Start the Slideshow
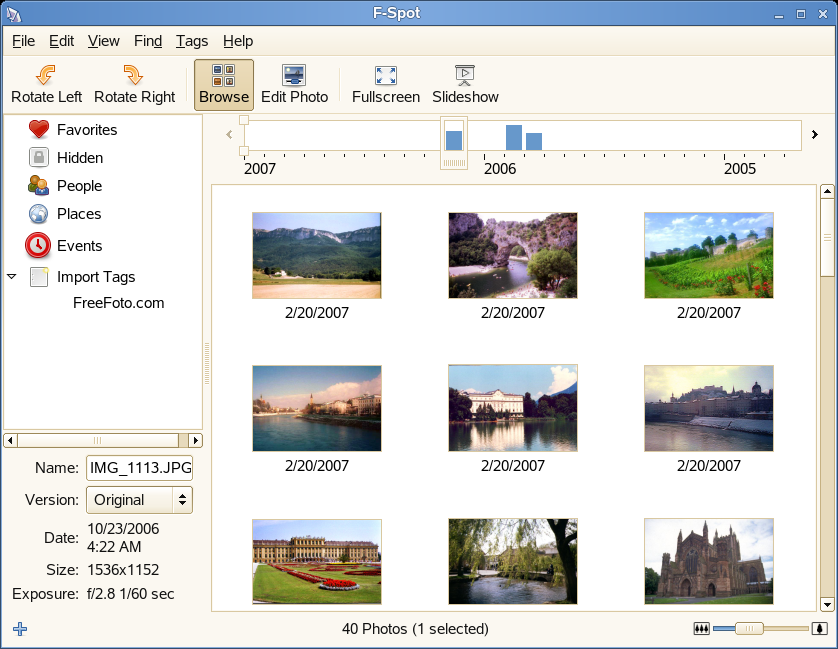Screen dimensions: 838x649 pos(465,85)
